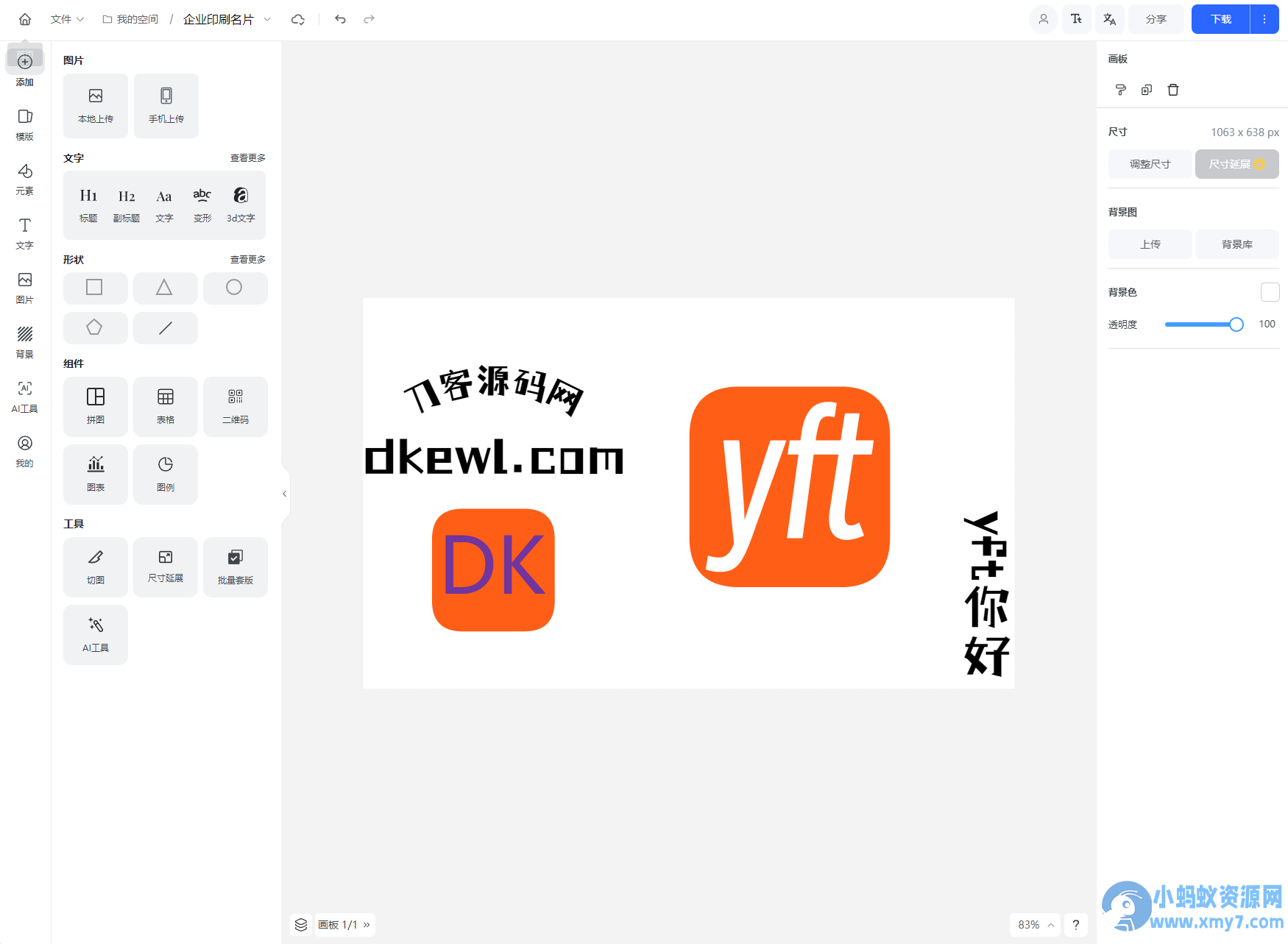1288x944 pixels.
Task: Open the user account icon
Action: 1044,19
